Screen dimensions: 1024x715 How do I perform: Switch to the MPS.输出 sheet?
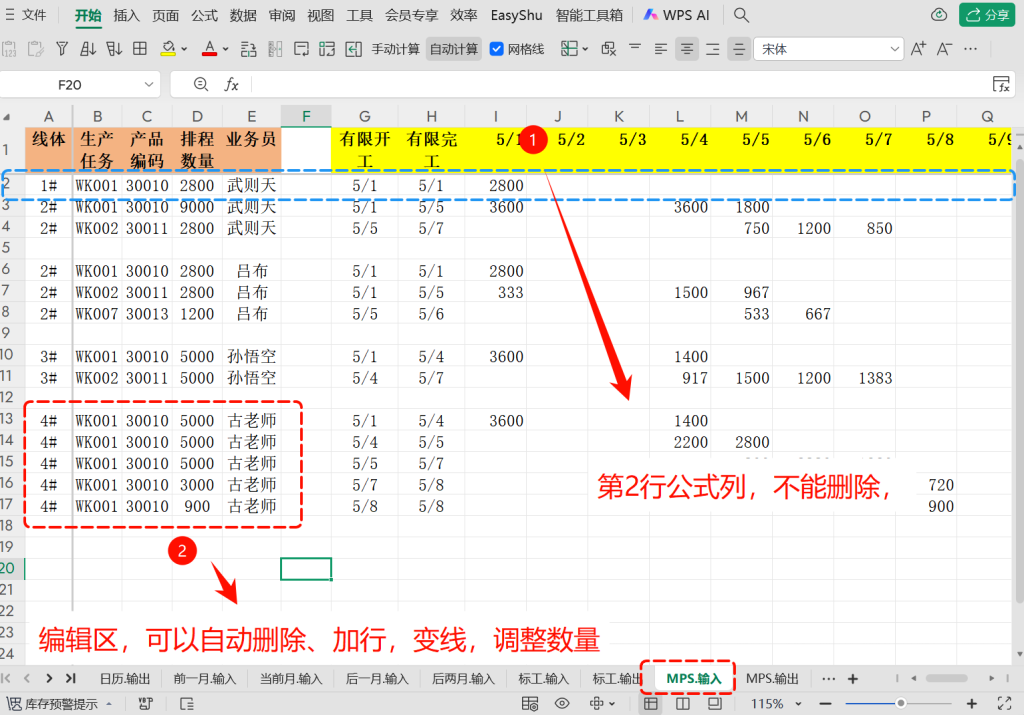[772, 679]
